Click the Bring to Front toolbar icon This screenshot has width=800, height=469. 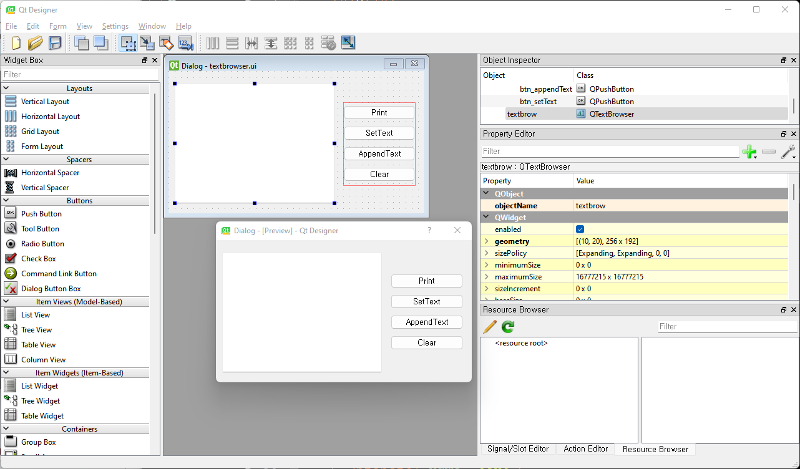coord(101,43)
